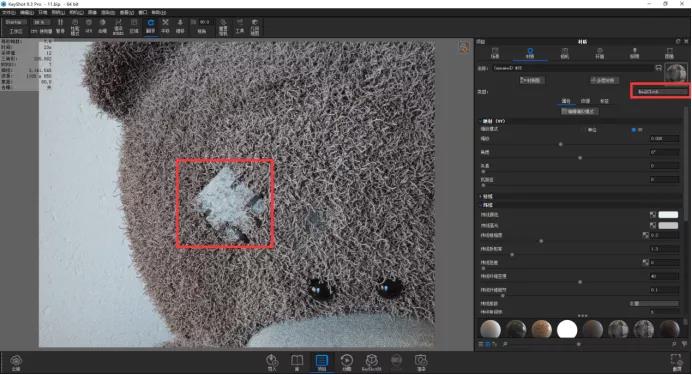Image resolution: width=692 pixels, height=375 pixels.
Task: Select the blue radio button in scale mode row
Action: click(x=634, y=130)
